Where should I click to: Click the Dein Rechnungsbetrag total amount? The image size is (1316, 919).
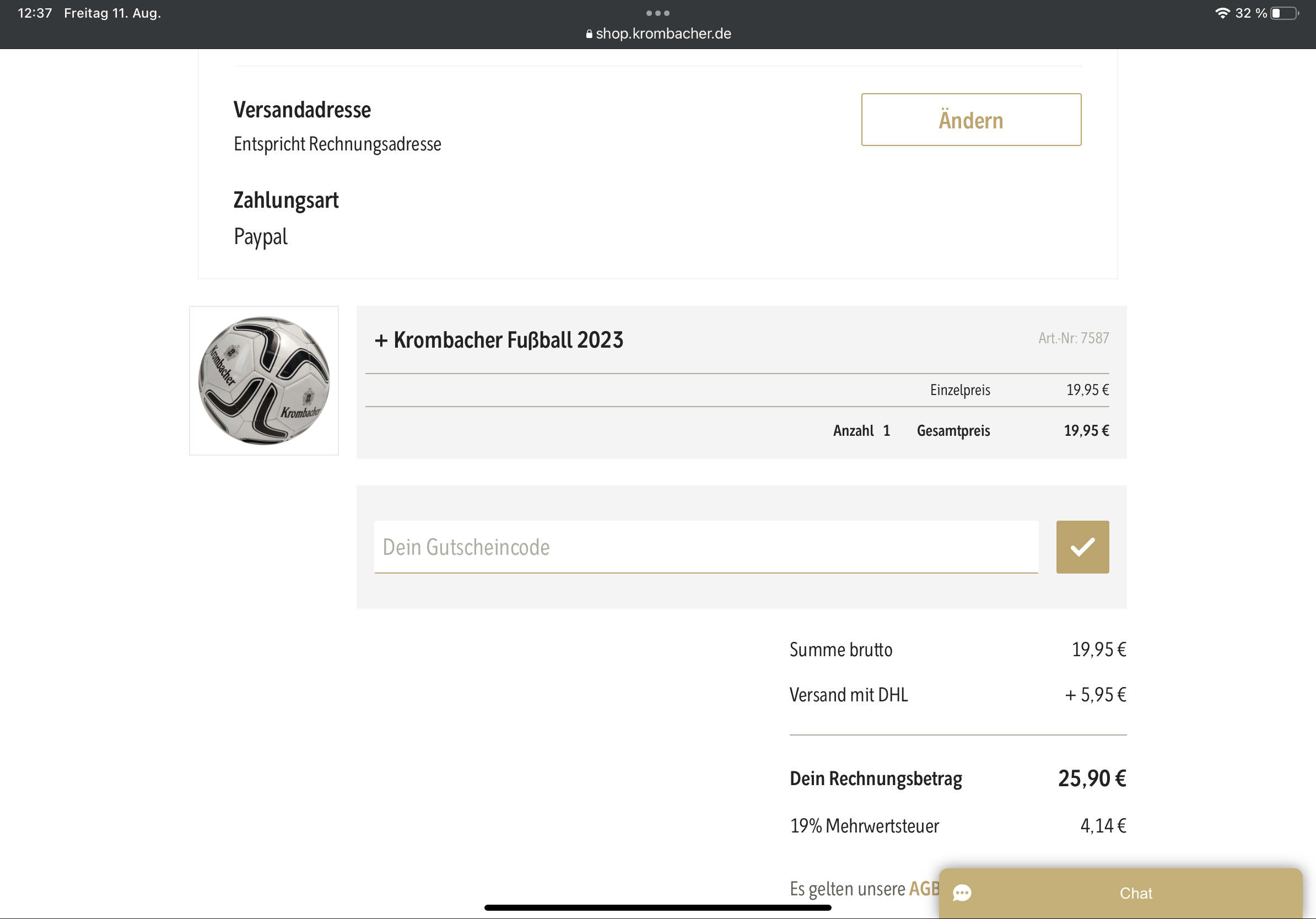pos(1092,778)
